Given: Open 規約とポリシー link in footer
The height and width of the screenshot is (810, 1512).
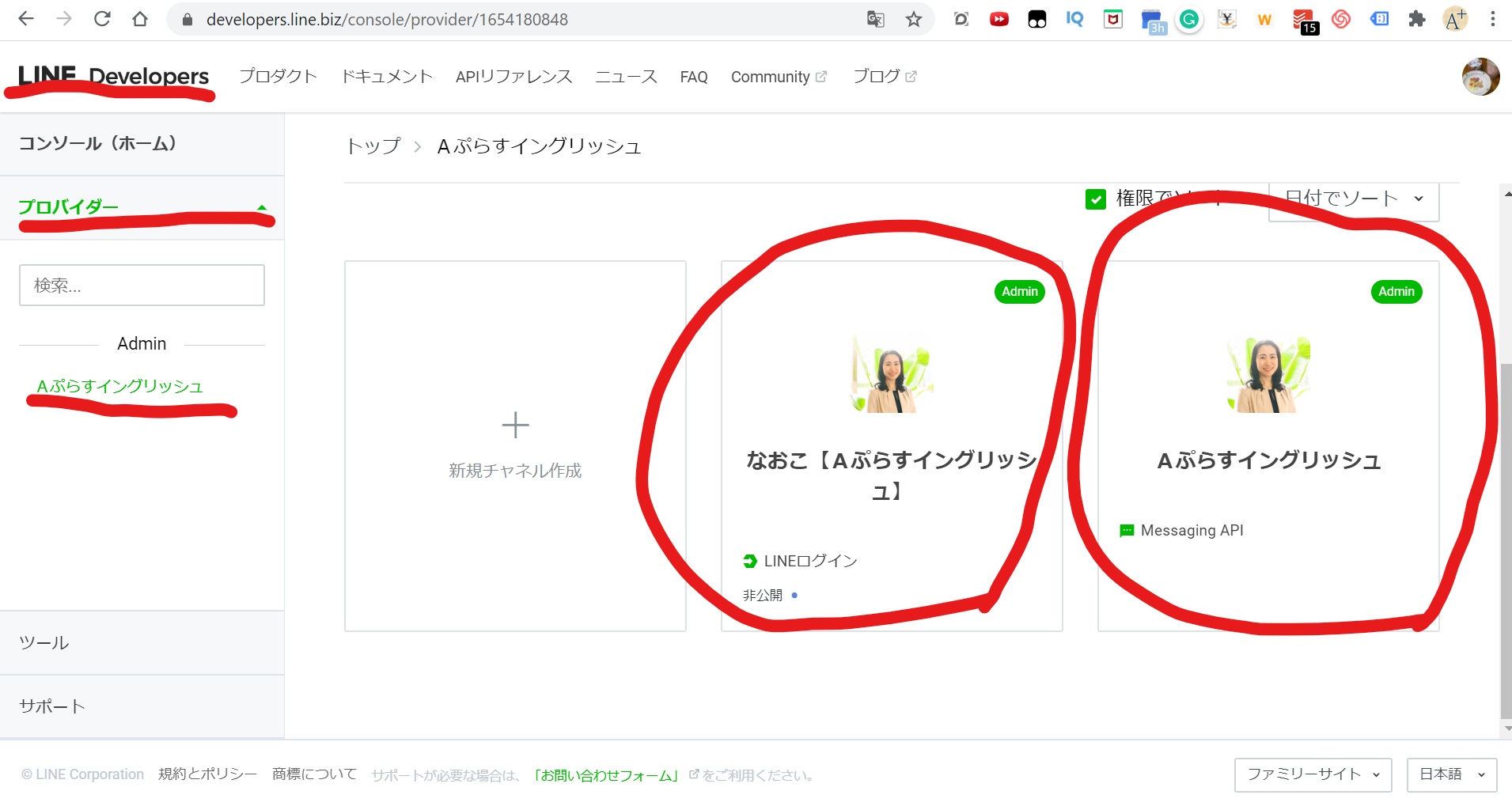Looking at the screenshot, I should (x=207, y=774).
